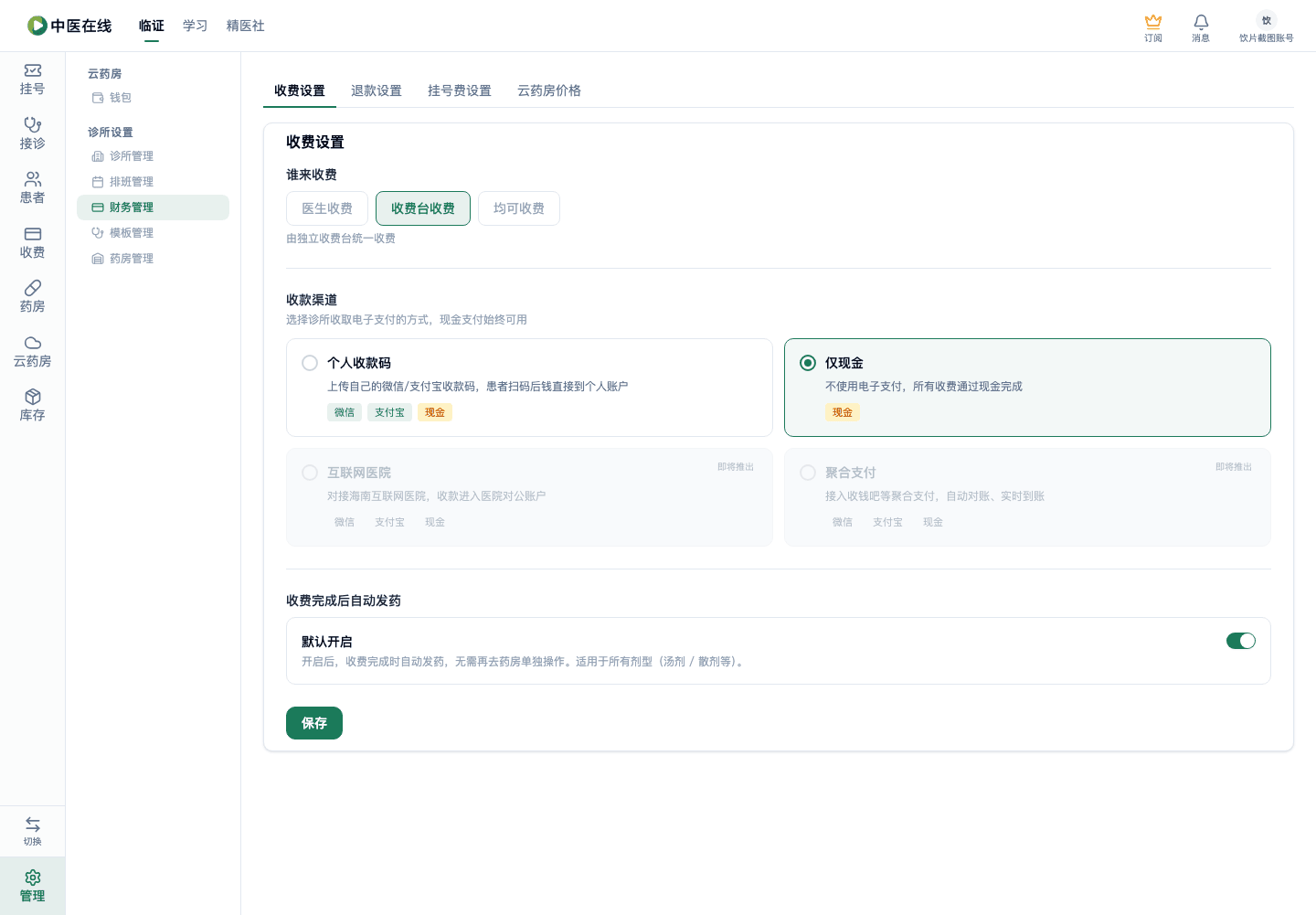Click 即将推出 label on 互联网医院 card

pyautogui.click(x=736, y=467)
